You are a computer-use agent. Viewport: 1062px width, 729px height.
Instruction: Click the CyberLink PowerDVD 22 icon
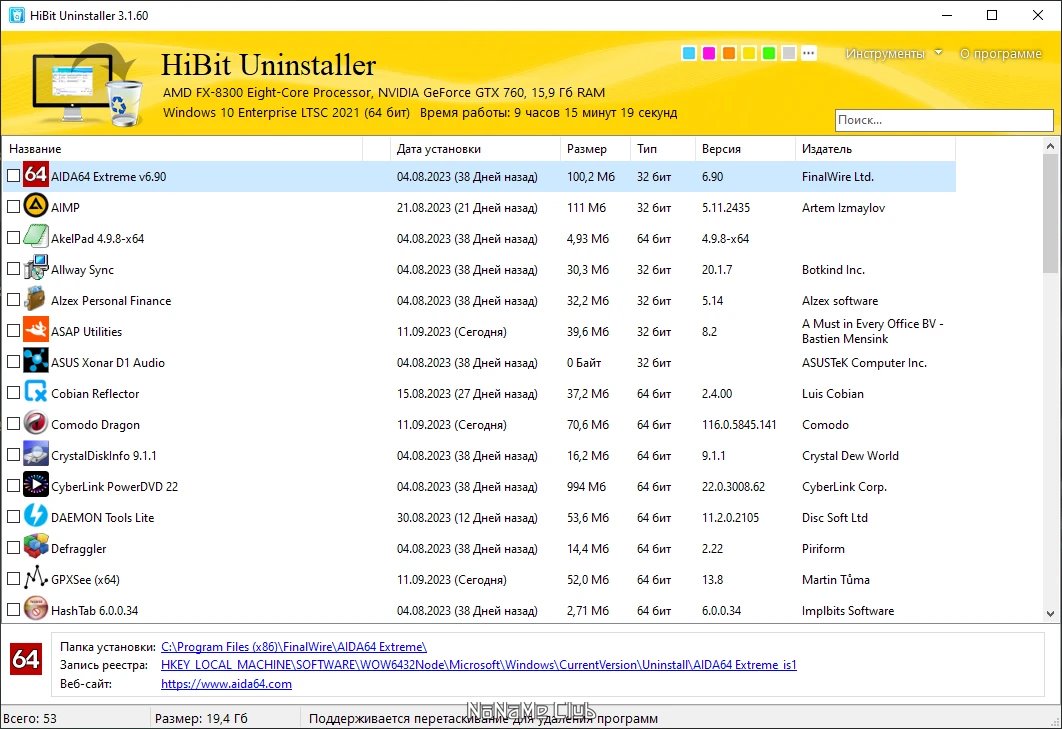coord(36,486)
